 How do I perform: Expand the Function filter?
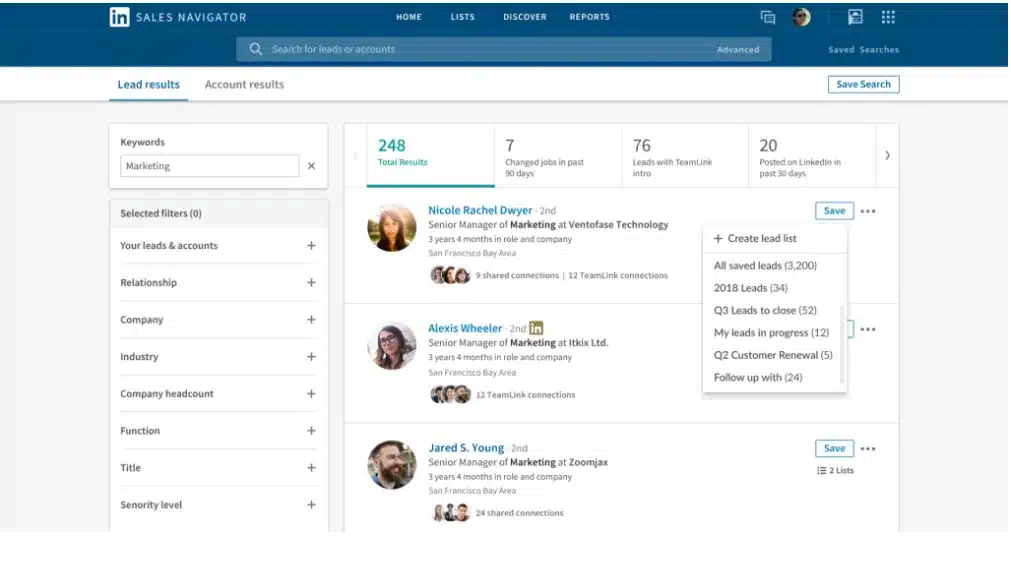coord(311,431)
